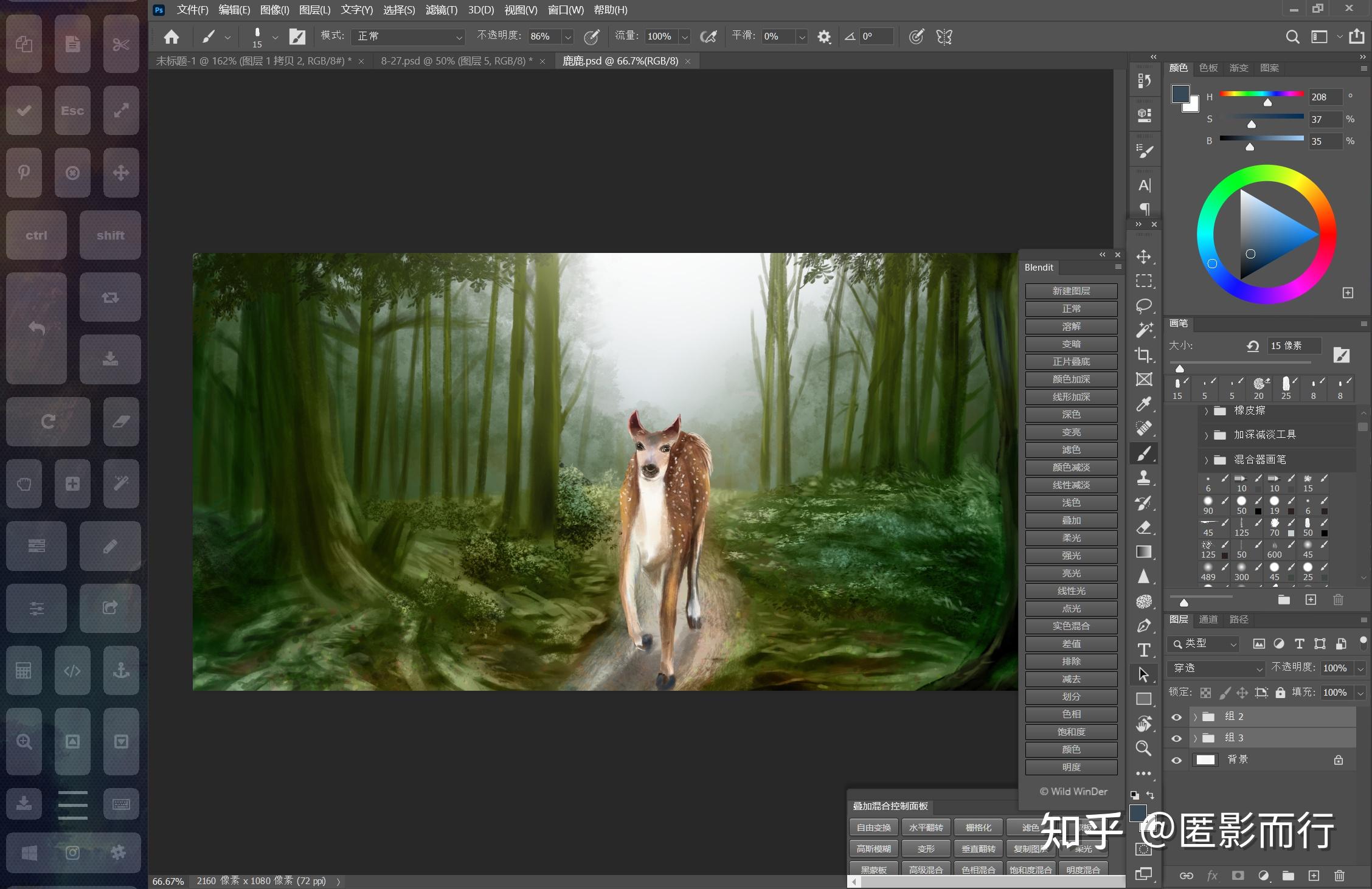
Task: Add layer mask from Layers panel
Action: [1238, 876]
